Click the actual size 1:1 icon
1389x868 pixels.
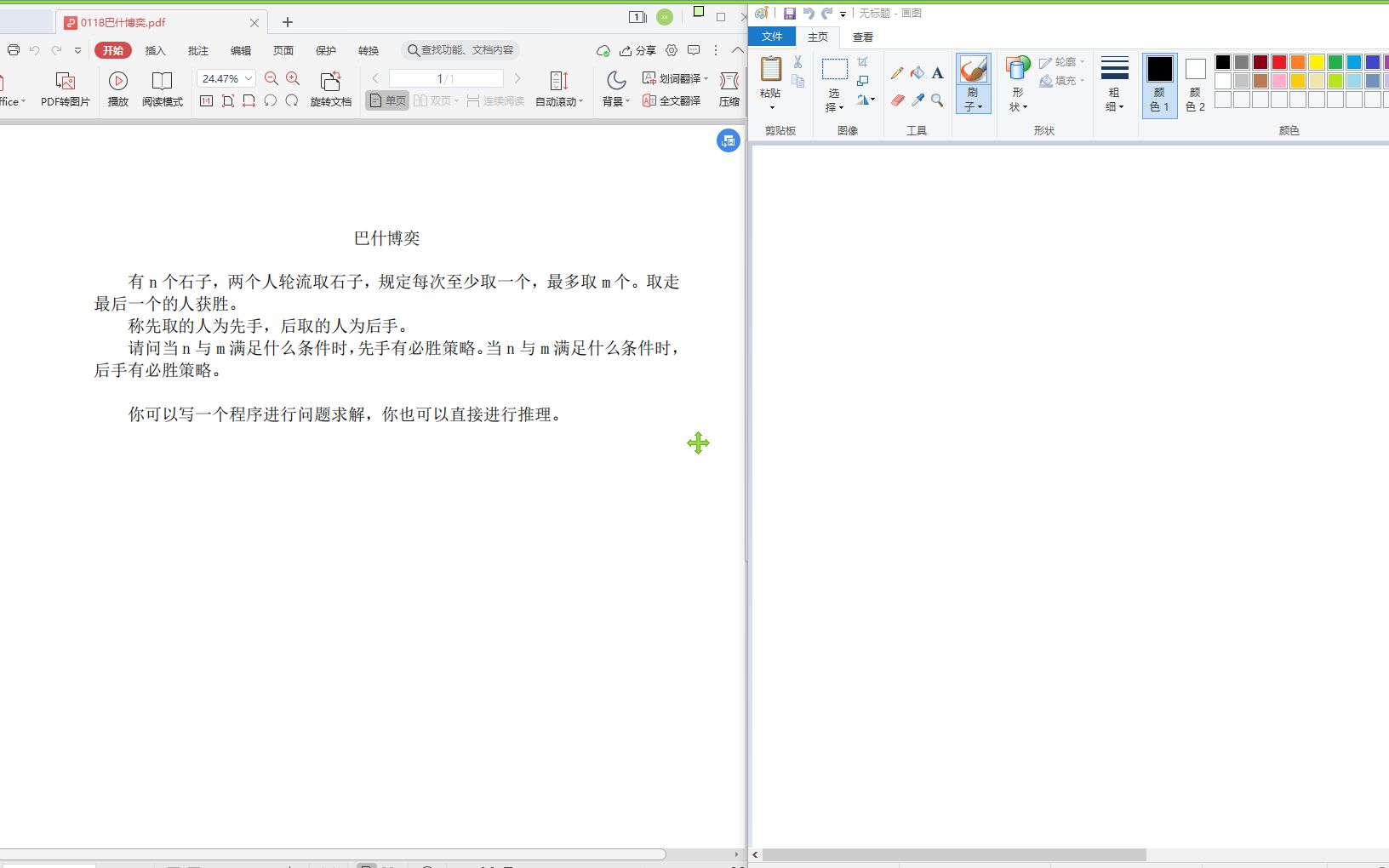pos(206,100)
